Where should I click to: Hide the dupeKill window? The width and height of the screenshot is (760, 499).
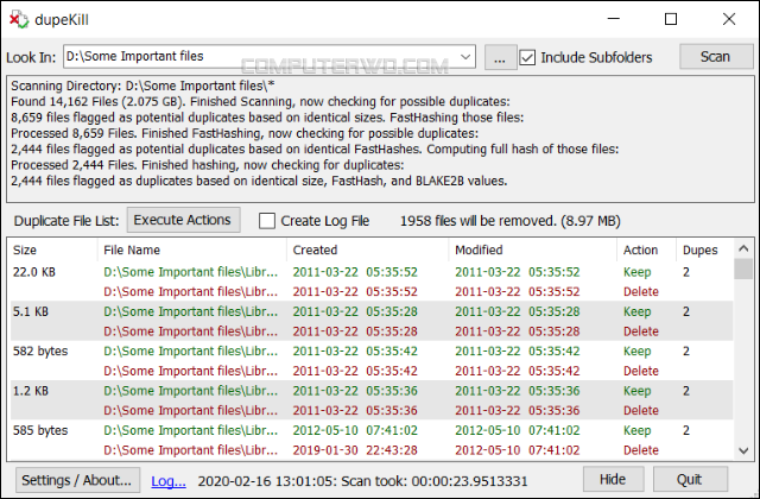coord(613,479)
